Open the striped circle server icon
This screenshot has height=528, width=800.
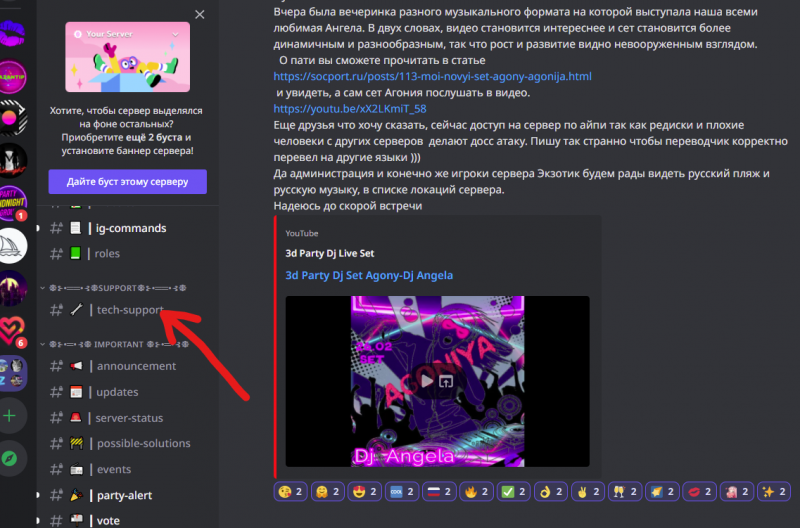point(12,118)
